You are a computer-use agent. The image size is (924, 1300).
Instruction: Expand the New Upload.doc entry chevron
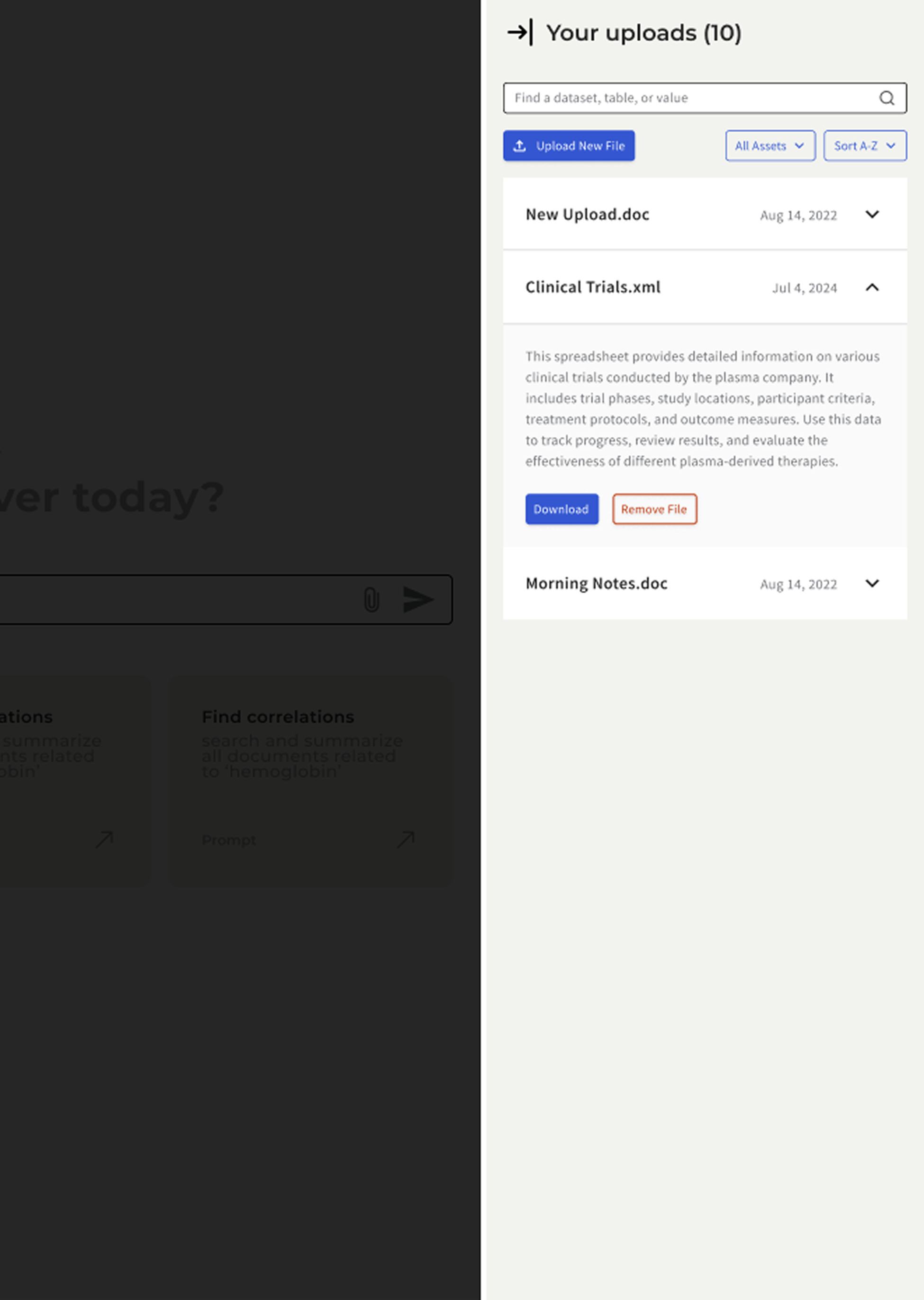click(x=872, y=215)
